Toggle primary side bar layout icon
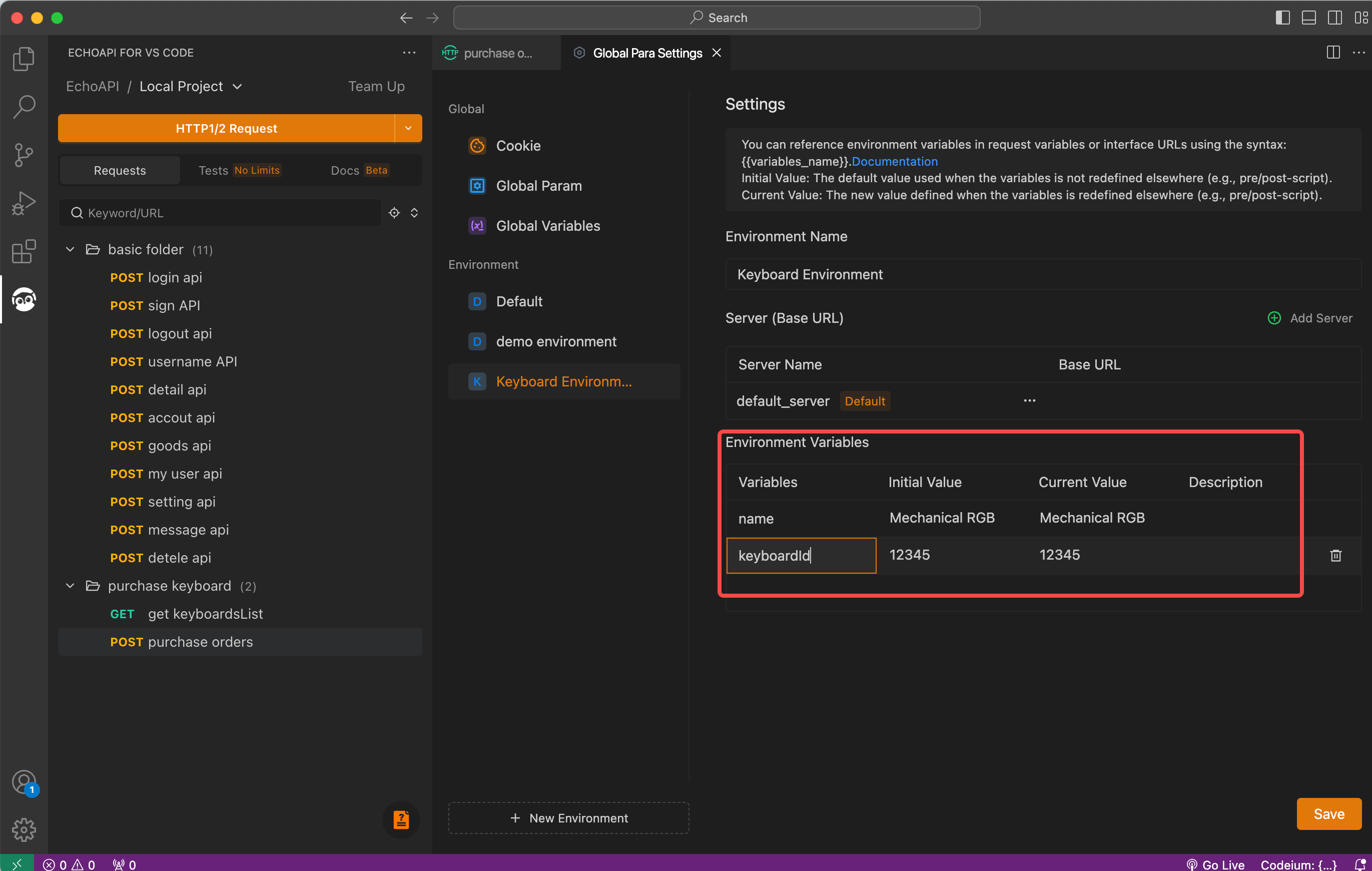The height and width of the screenshot is (871, 1372). (1282, 18)
